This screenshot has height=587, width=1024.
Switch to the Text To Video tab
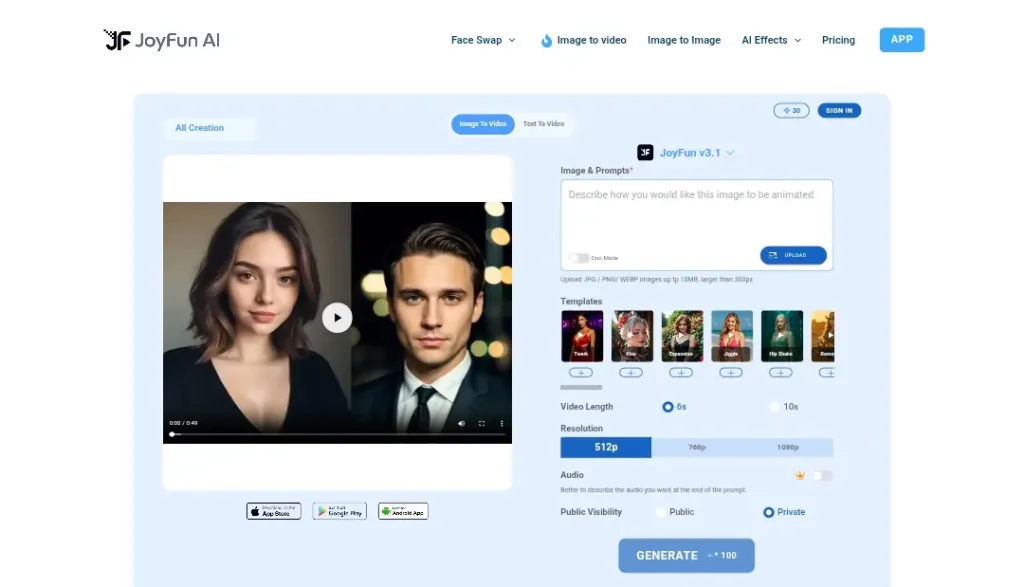point(543,124)
